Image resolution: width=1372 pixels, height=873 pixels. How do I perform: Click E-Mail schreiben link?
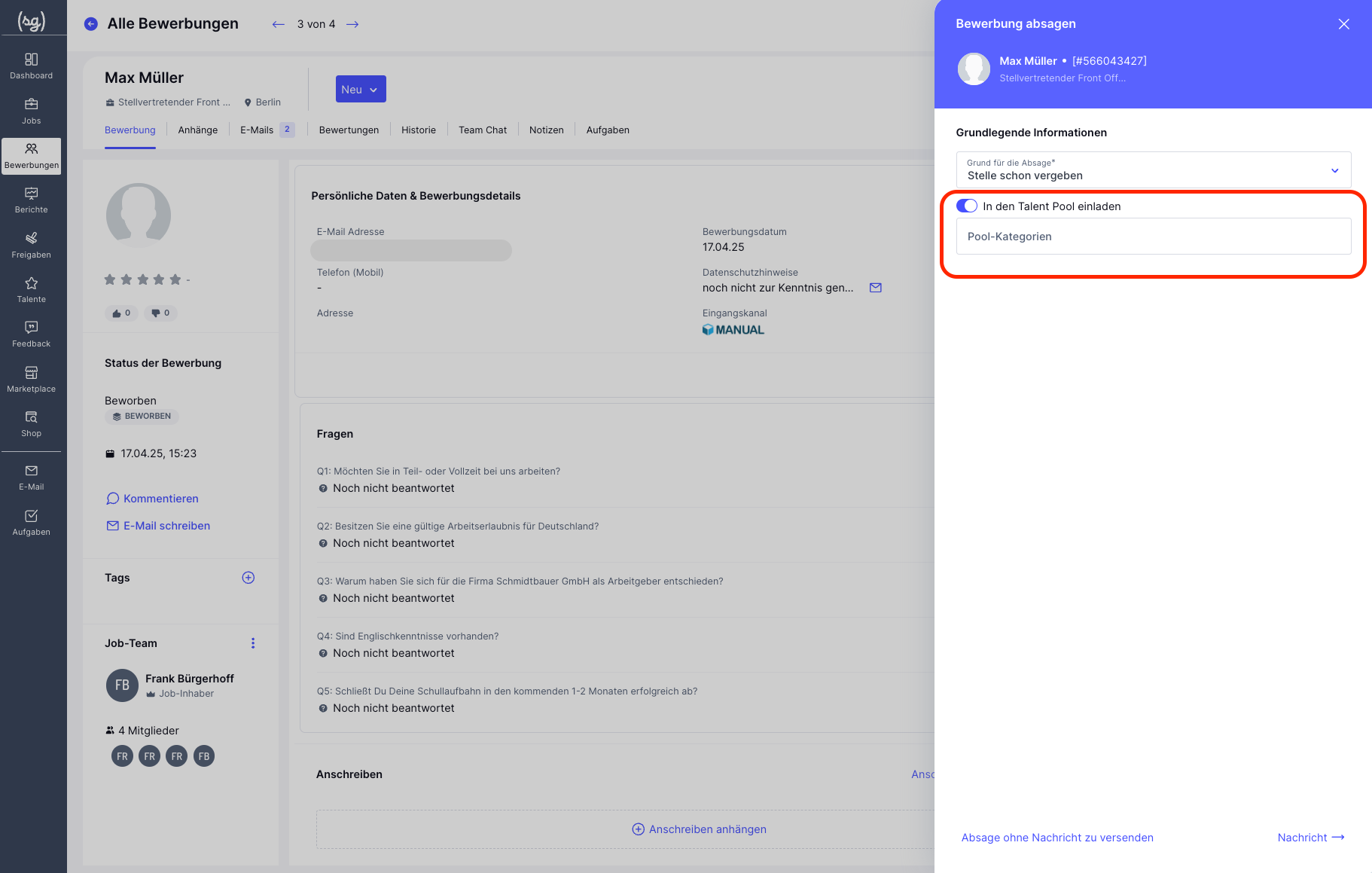click(158, 526)
